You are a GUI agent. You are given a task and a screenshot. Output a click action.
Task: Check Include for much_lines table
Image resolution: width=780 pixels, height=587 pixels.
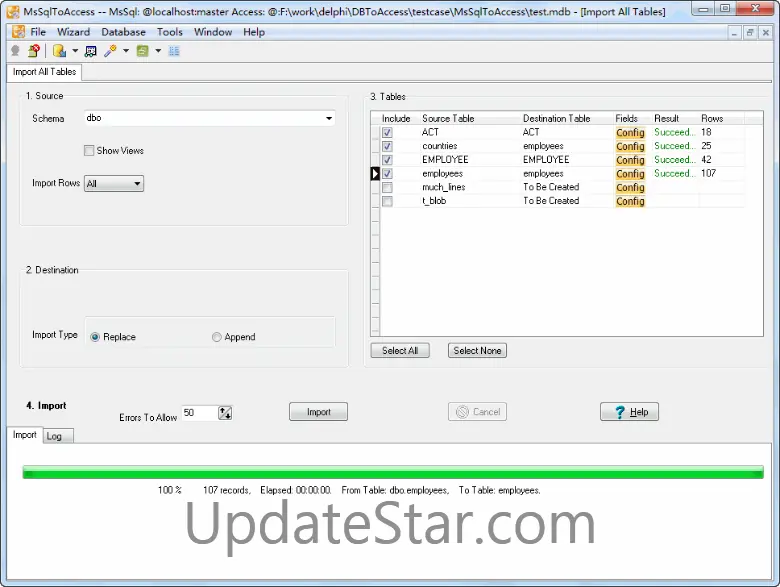point(387,188)
